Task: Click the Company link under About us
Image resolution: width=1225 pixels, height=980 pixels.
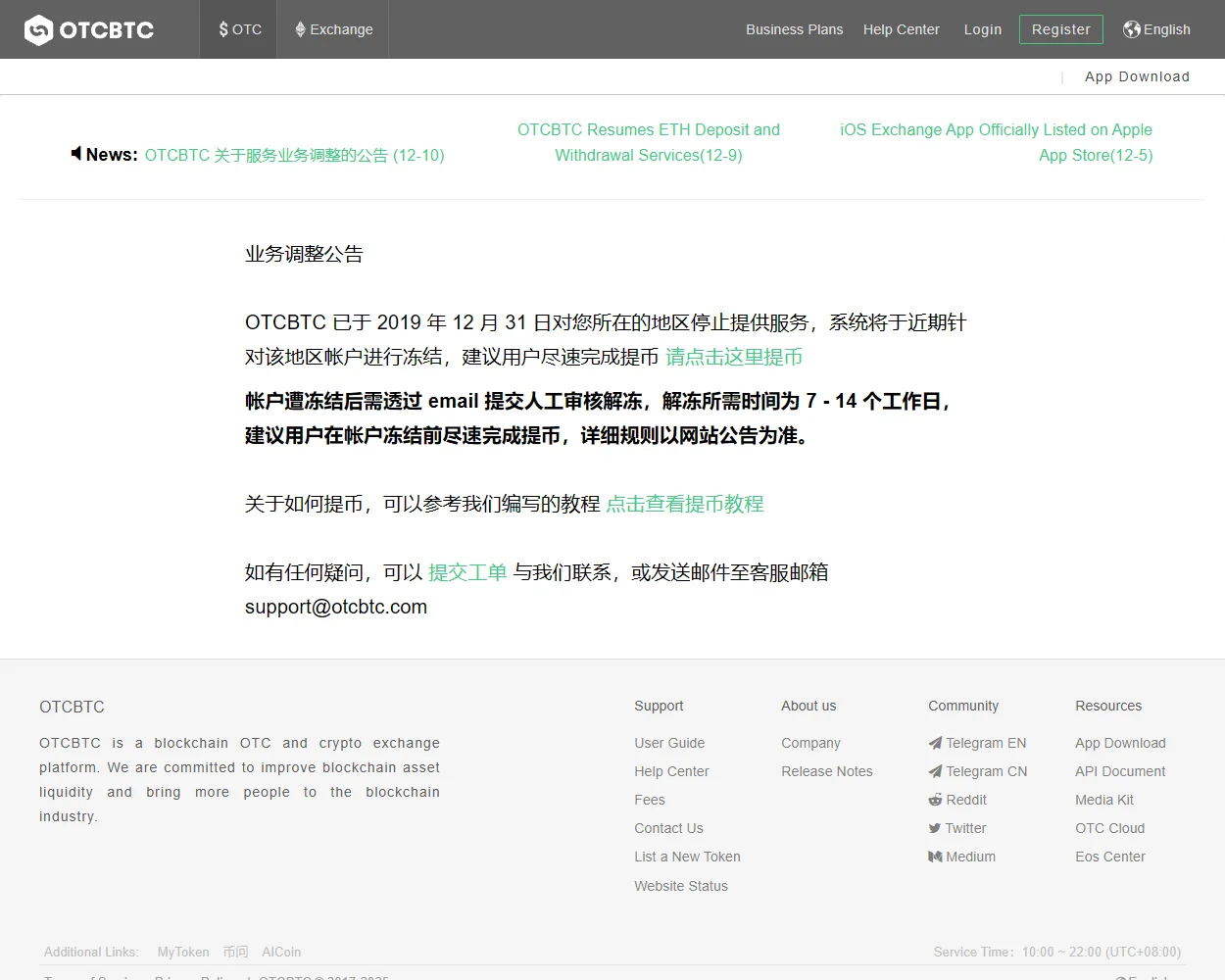Action: coord(810,743)
